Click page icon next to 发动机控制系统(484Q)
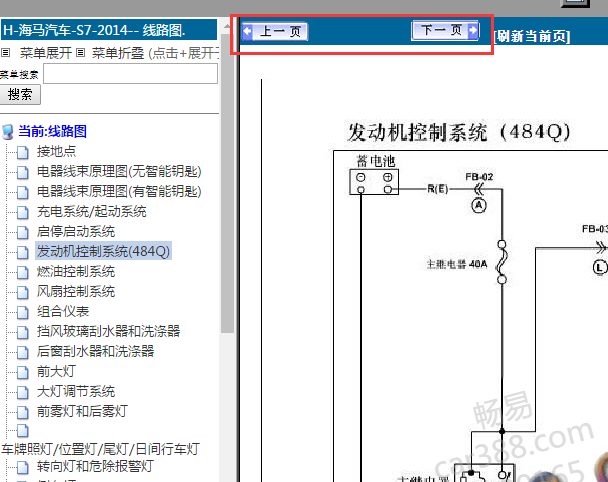This screenshot has width=608, height=482. tap(23, 252)
